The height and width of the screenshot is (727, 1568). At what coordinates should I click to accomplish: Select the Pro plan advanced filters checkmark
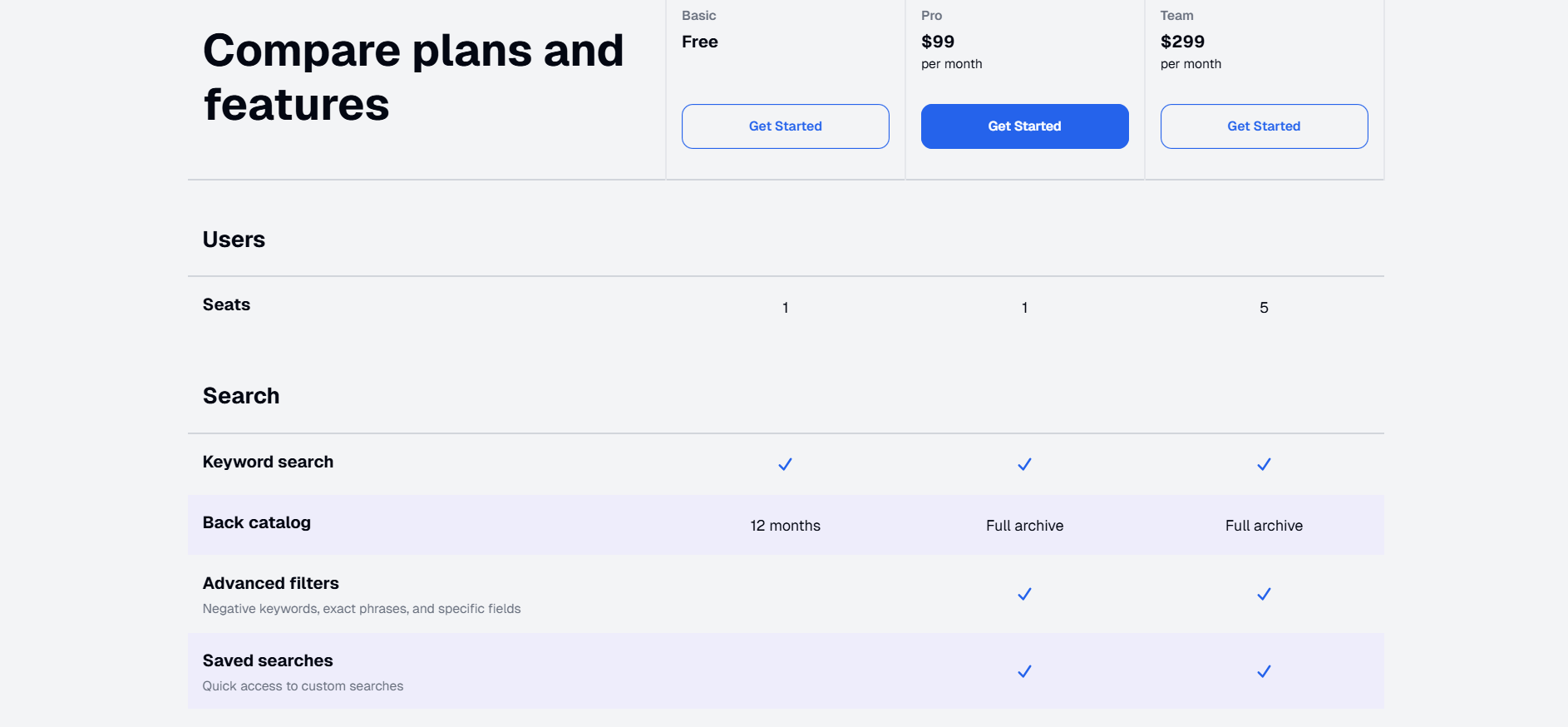(1024, 594)
